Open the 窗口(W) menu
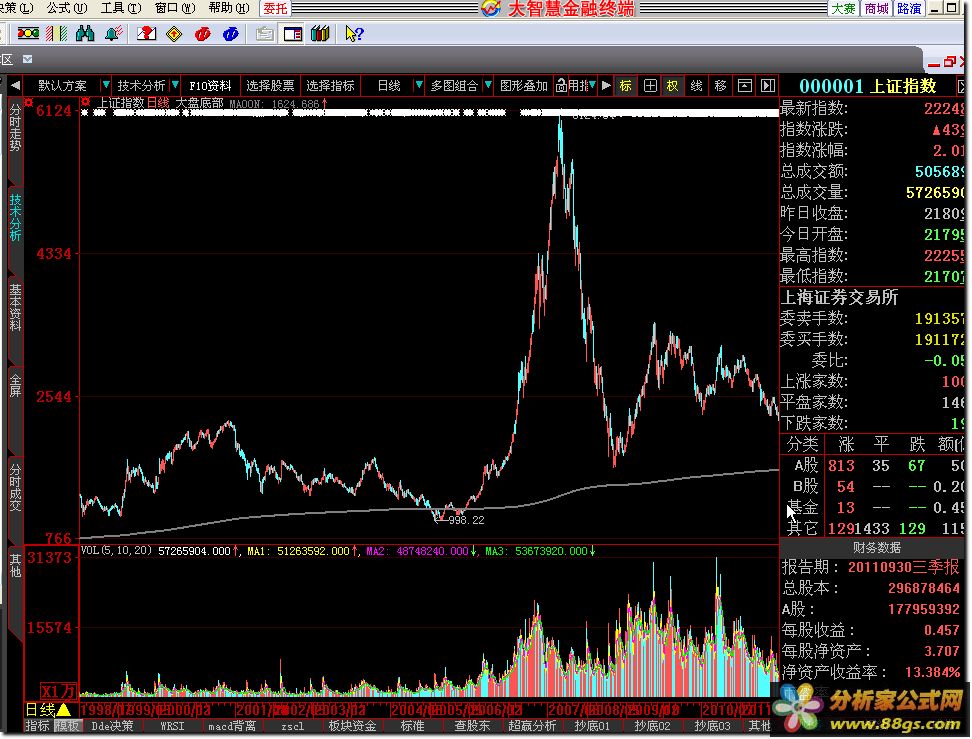Image resolution: width=972 pixels, height=739 pixels. coord(175,8)
